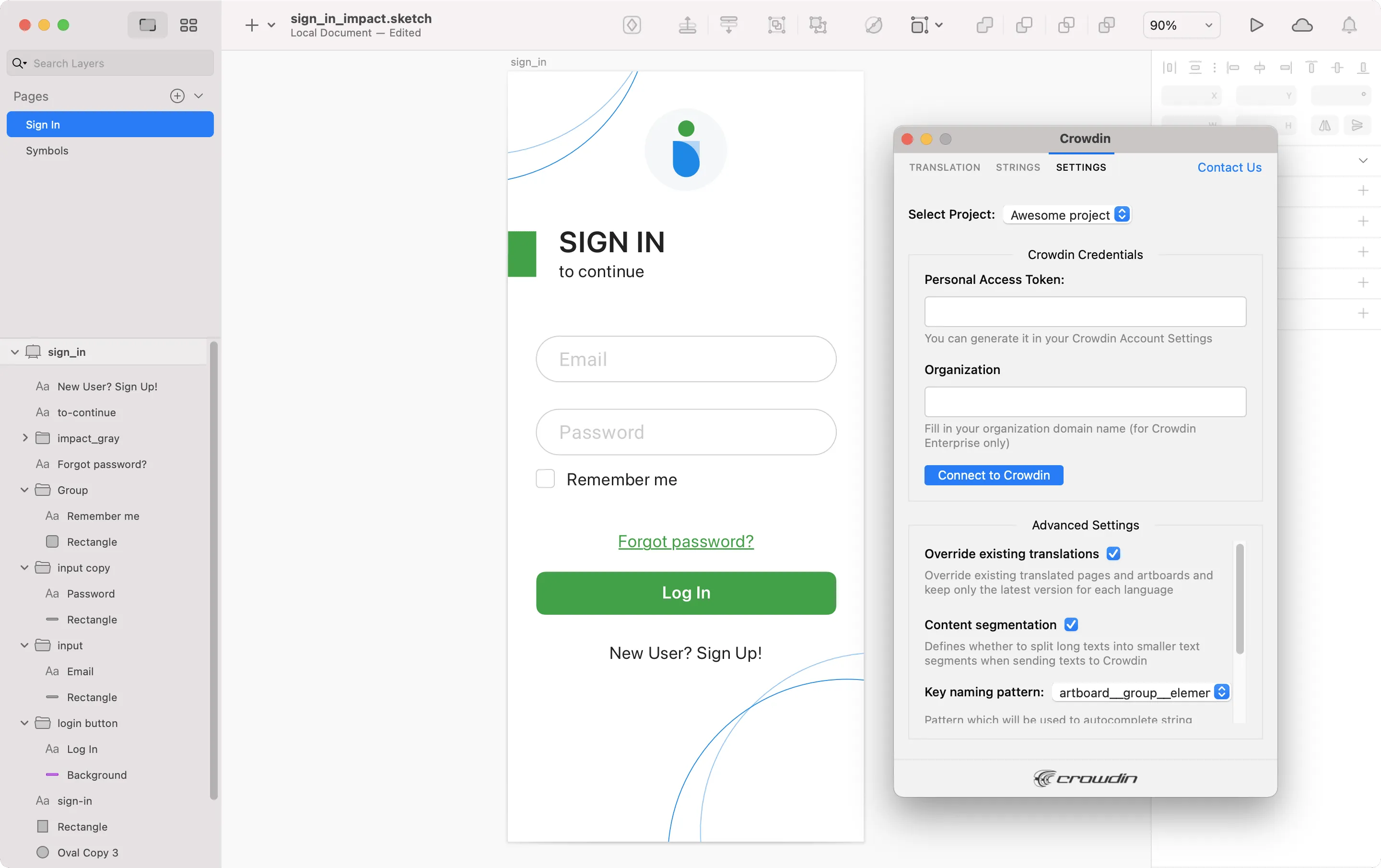Open notifications with the bell icon
The image size is (1381, 868).
1349,25
